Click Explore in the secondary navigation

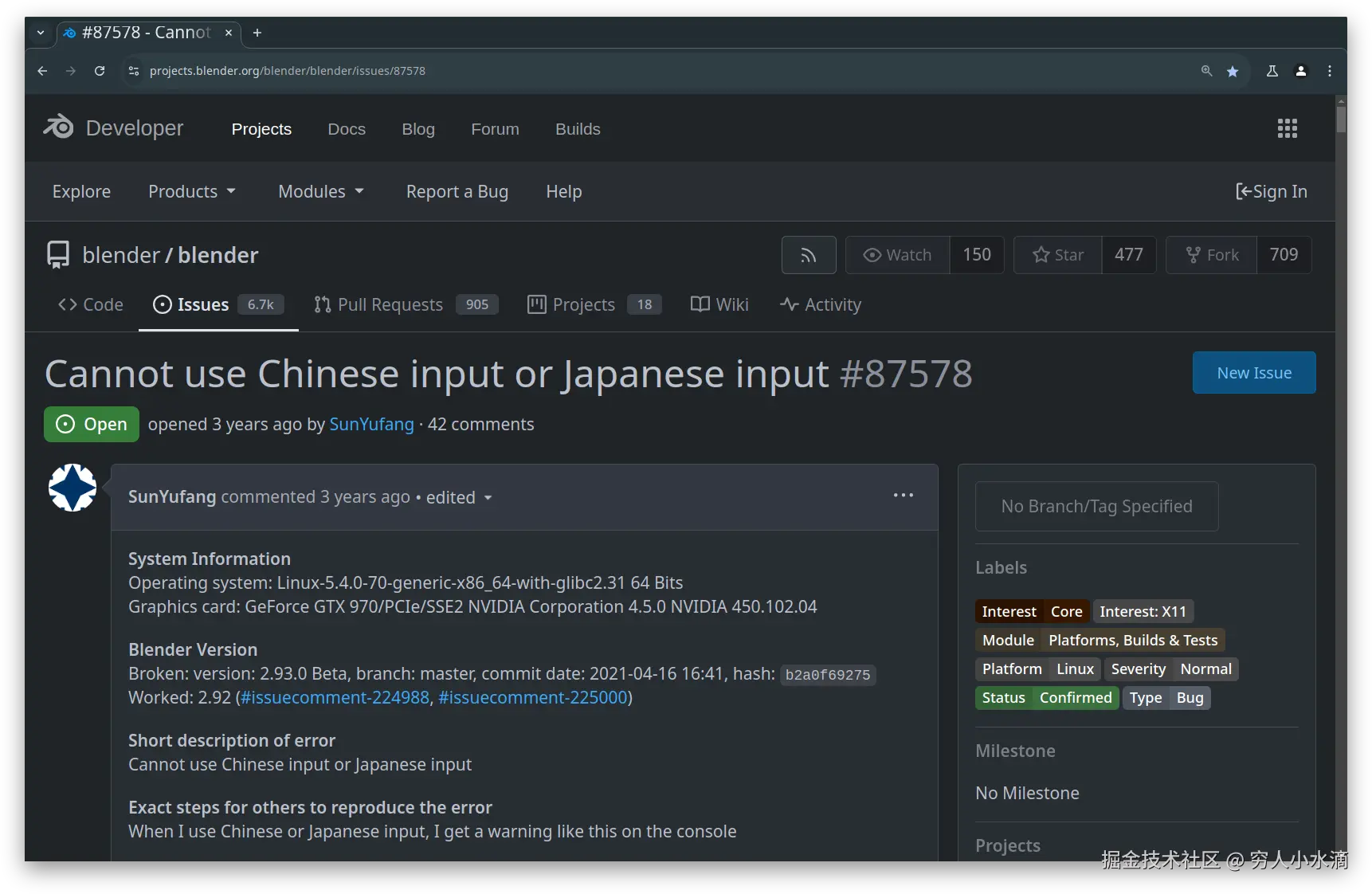(81, 191)
